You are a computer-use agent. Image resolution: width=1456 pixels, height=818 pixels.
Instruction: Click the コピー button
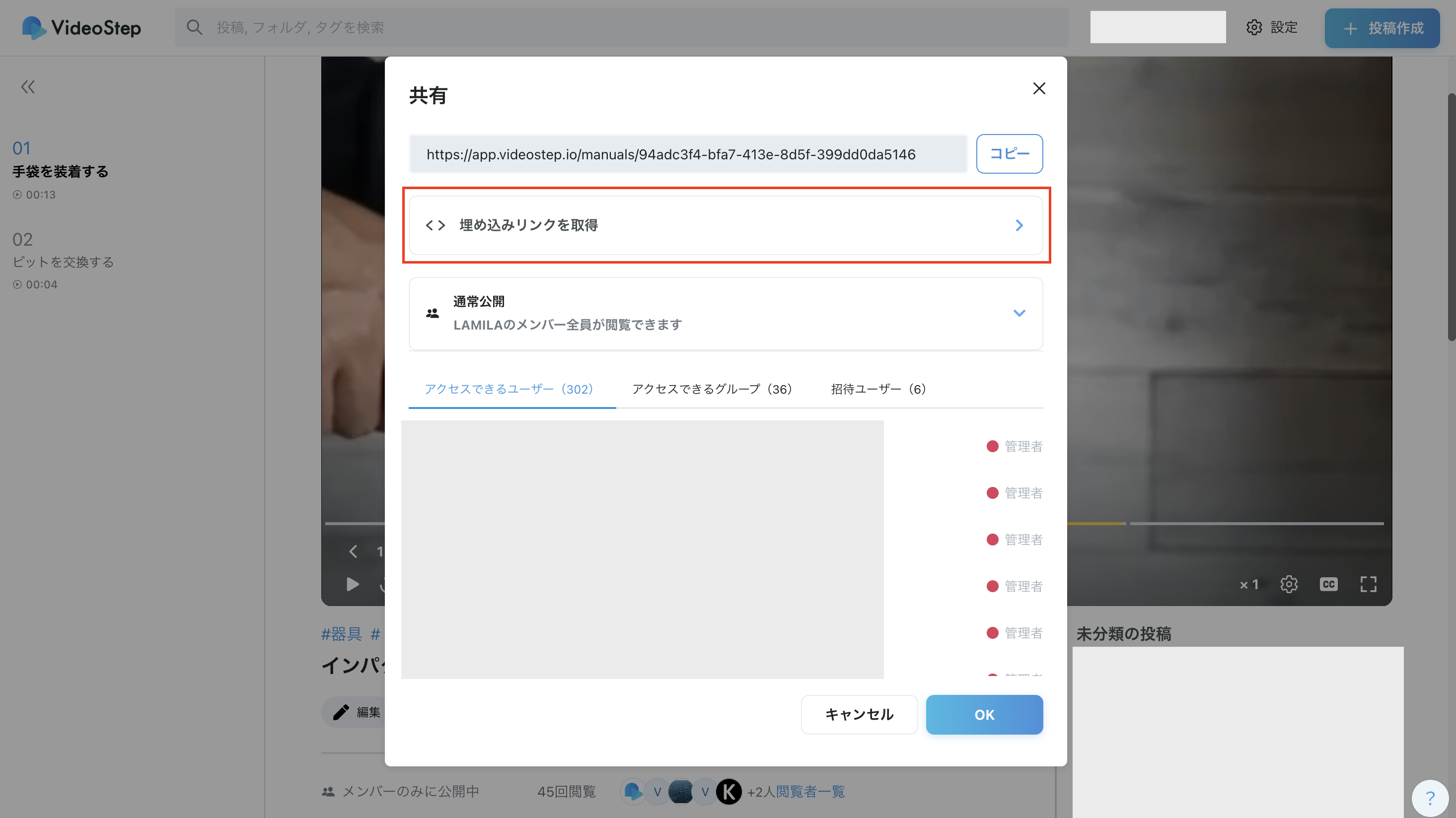1009,154
